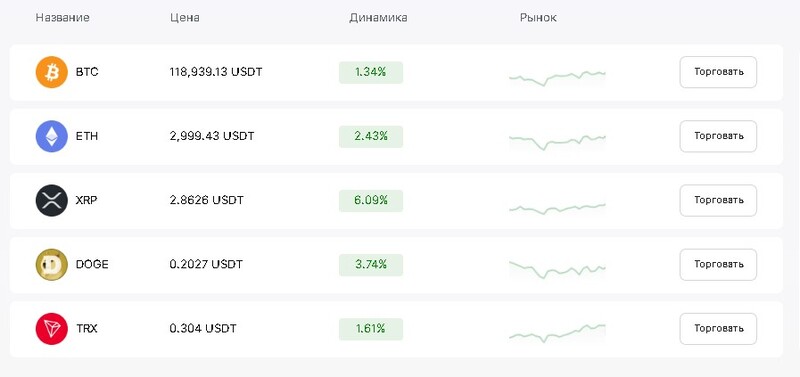Click the Динамика column header
The image size is (800, 377).
pos(378,18)
